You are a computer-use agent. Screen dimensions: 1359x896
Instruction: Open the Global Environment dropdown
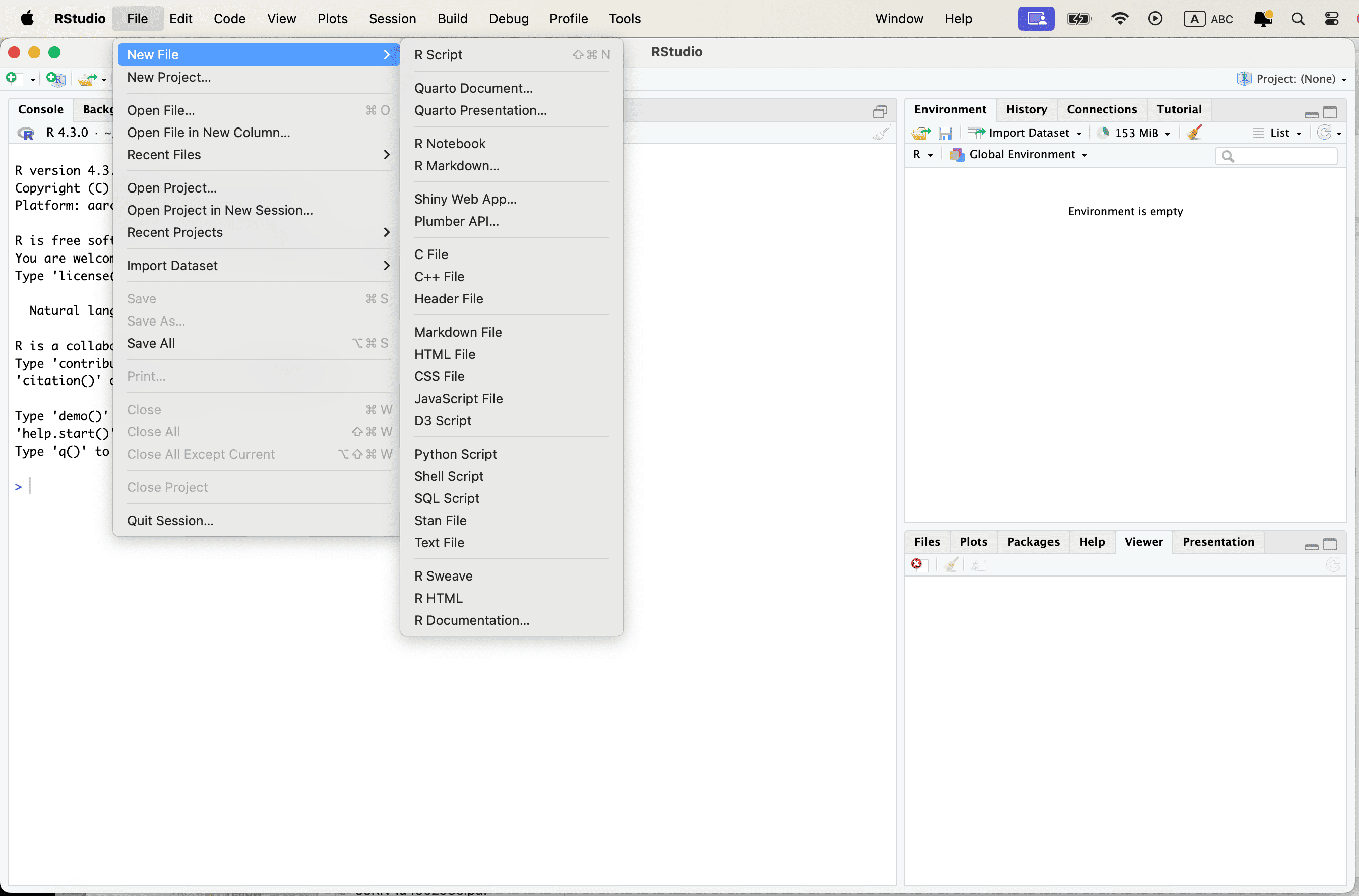1022,155
